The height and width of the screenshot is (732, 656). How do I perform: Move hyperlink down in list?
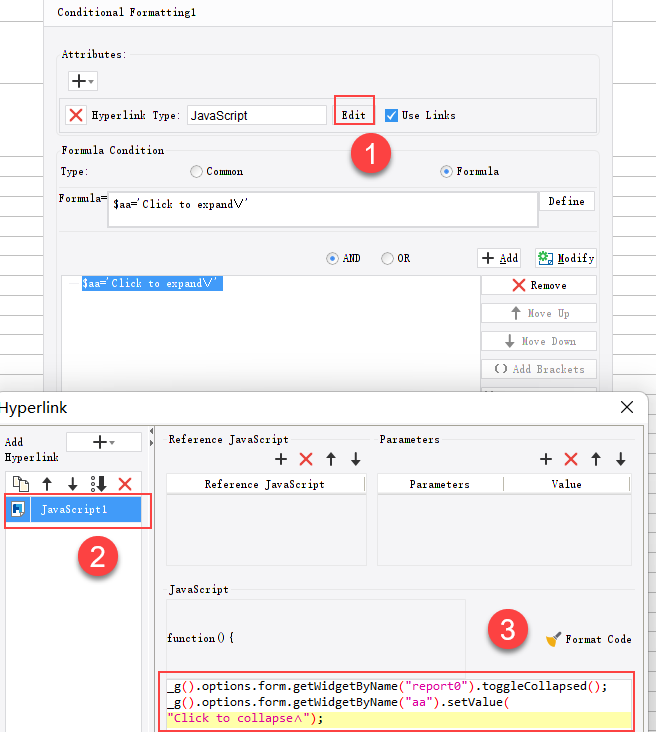pyautogui.click(x=72, y=484)
